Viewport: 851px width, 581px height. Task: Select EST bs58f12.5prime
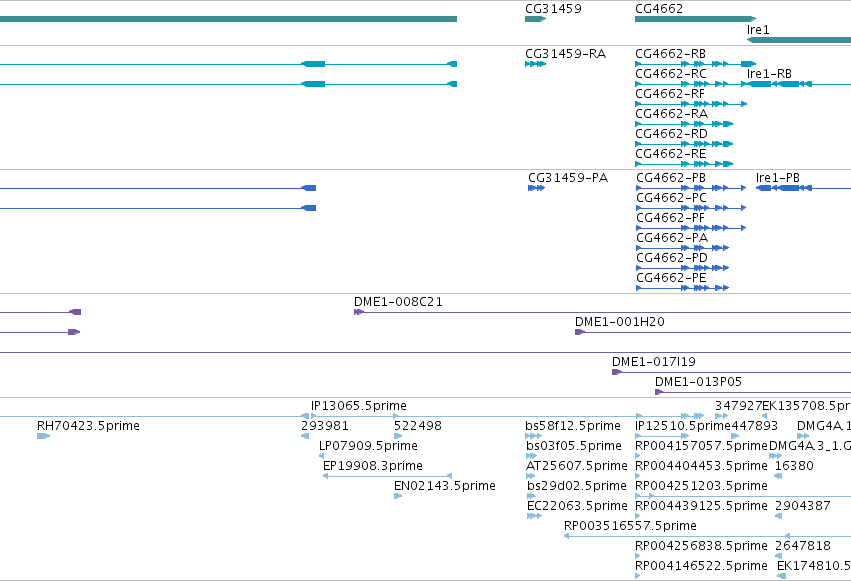click(573, 426)
